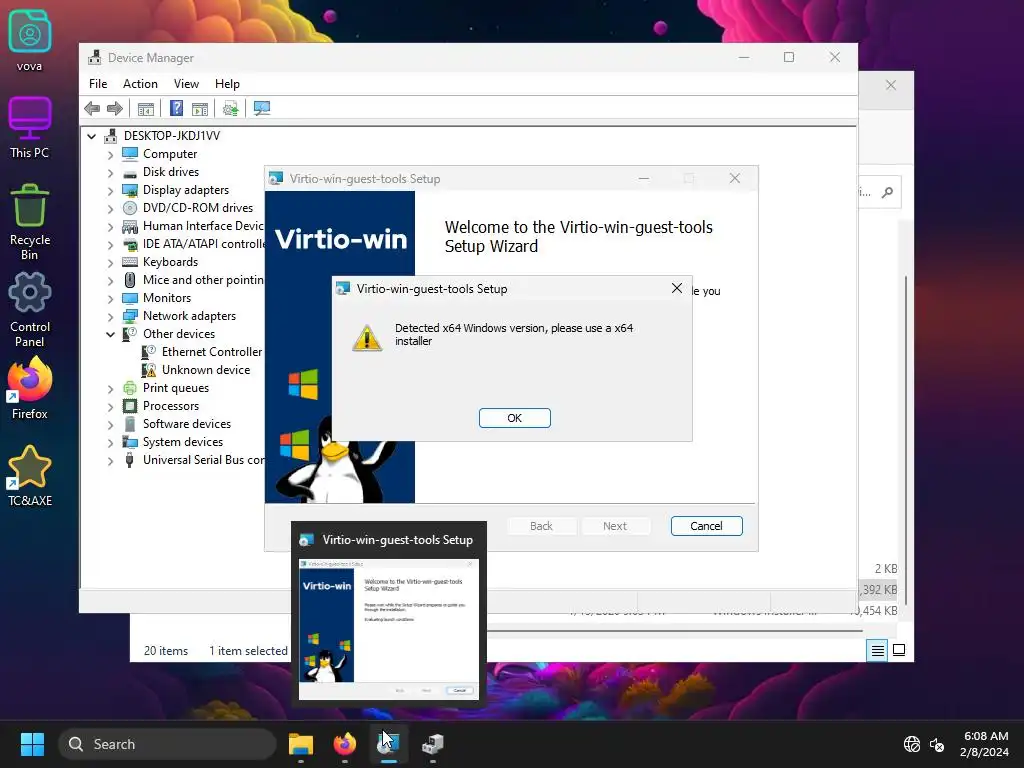Screen dimensions: 1024x768
Task: Click the Device Manager taskbar icon
Action: click(432, 744)
